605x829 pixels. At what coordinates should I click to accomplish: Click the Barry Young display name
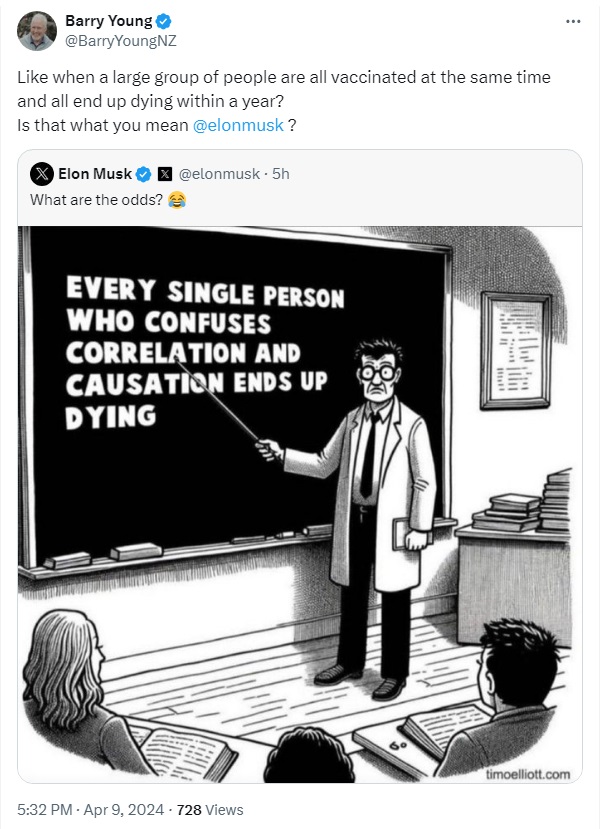[x=108, y=21]
